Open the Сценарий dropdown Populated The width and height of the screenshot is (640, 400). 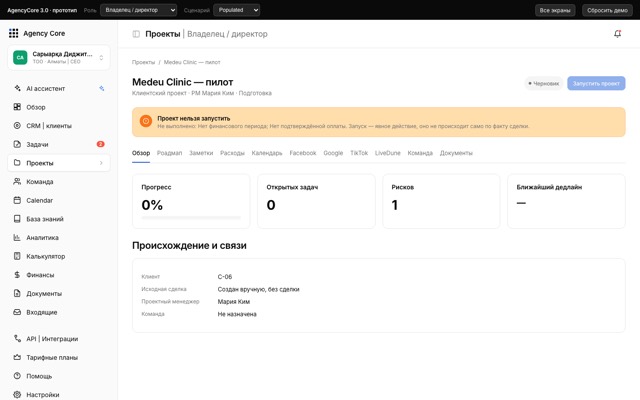(x=237, y=10)
